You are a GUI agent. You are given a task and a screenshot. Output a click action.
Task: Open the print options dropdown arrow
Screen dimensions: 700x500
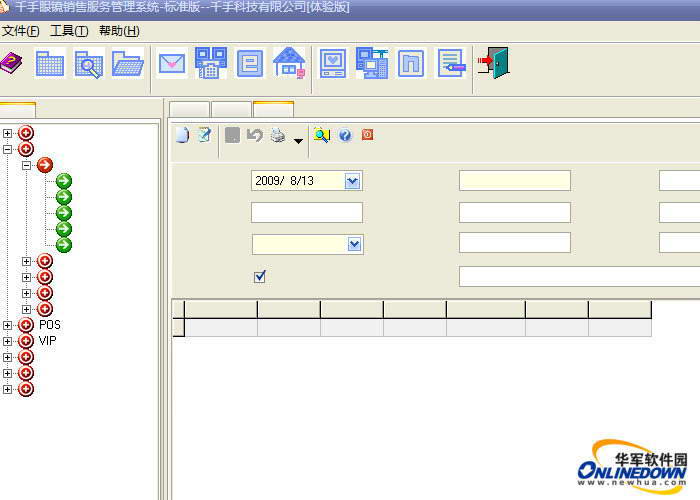(x=298, y=141)
